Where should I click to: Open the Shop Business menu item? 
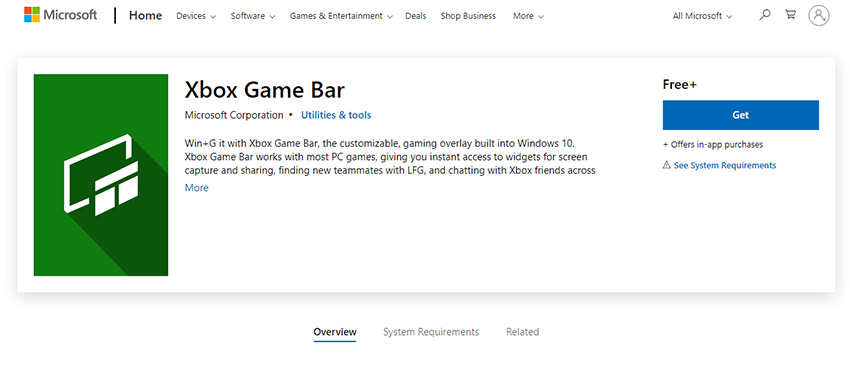click(468, 16)
